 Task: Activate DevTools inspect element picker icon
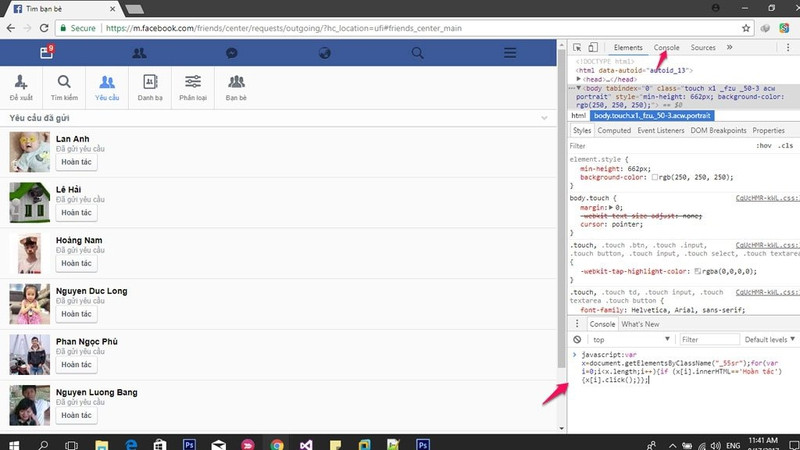click(x=577, y=47)
